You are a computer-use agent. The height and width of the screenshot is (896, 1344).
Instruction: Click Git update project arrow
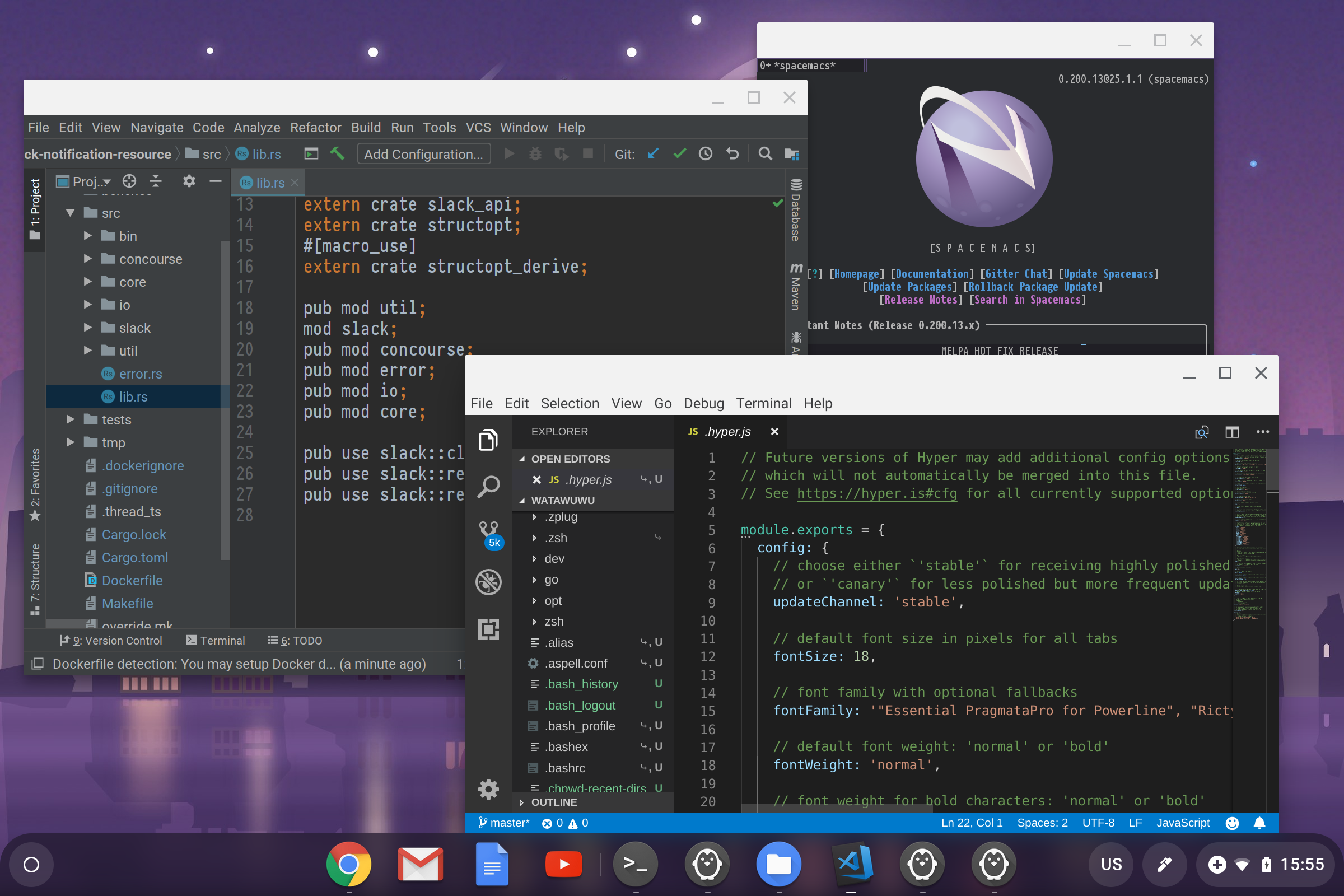652,153
